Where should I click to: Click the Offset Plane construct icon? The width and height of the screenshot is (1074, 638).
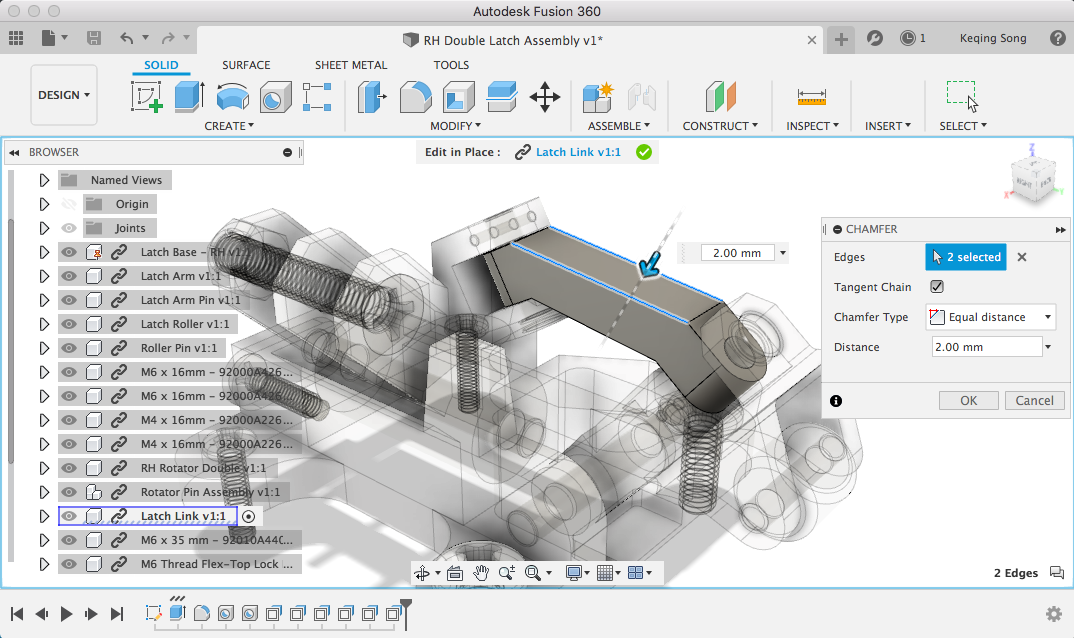click(720, 97)
